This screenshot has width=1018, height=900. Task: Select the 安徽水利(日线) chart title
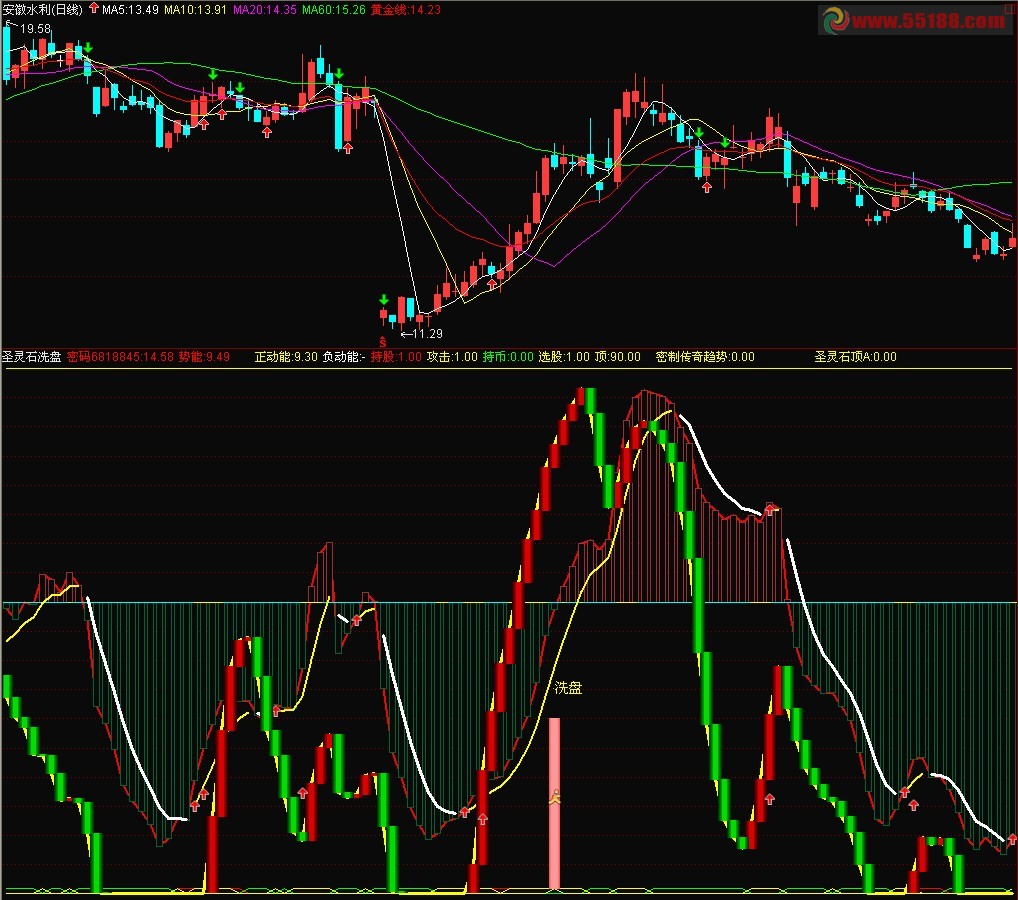tap(42, 9)
